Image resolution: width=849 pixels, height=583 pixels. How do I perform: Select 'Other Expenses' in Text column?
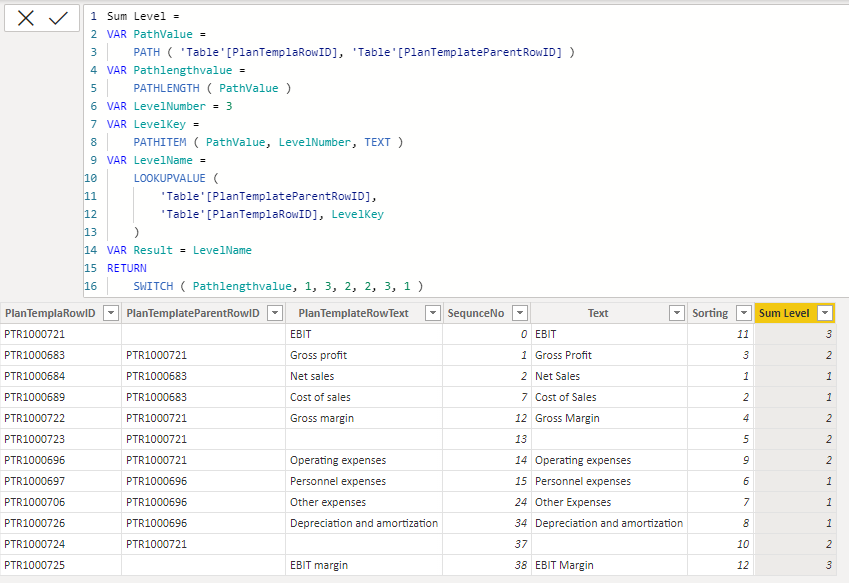609,502
